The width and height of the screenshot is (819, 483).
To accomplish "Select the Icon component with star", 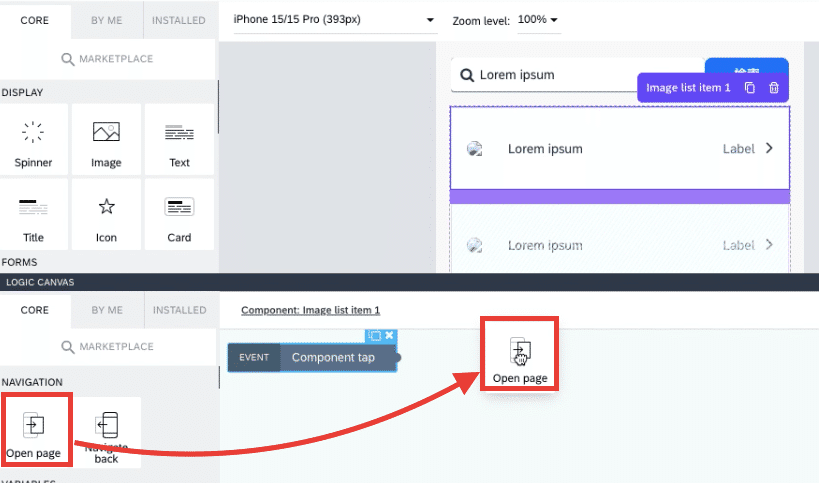I will pyautogui.click(x=106, y=214).
